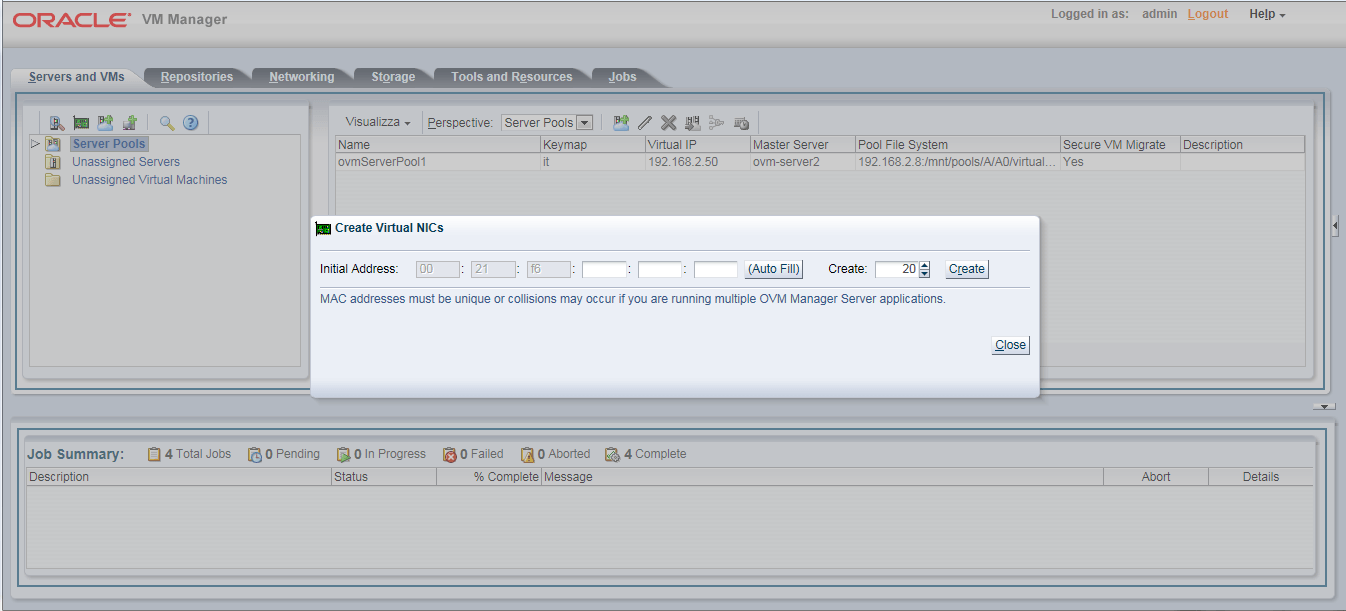Click the Status column header in jobs table

pyautogui.click(x=384, y=477)
